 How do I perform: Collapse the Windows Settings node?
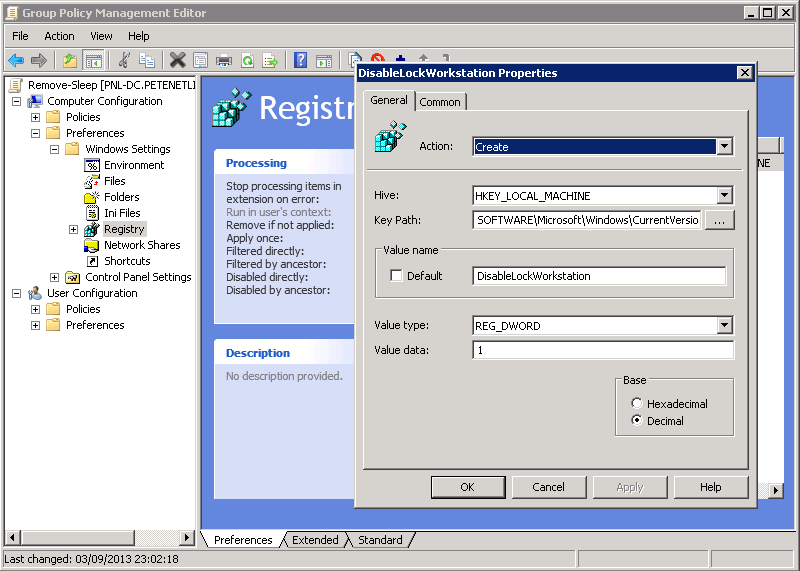coord(54,150)
